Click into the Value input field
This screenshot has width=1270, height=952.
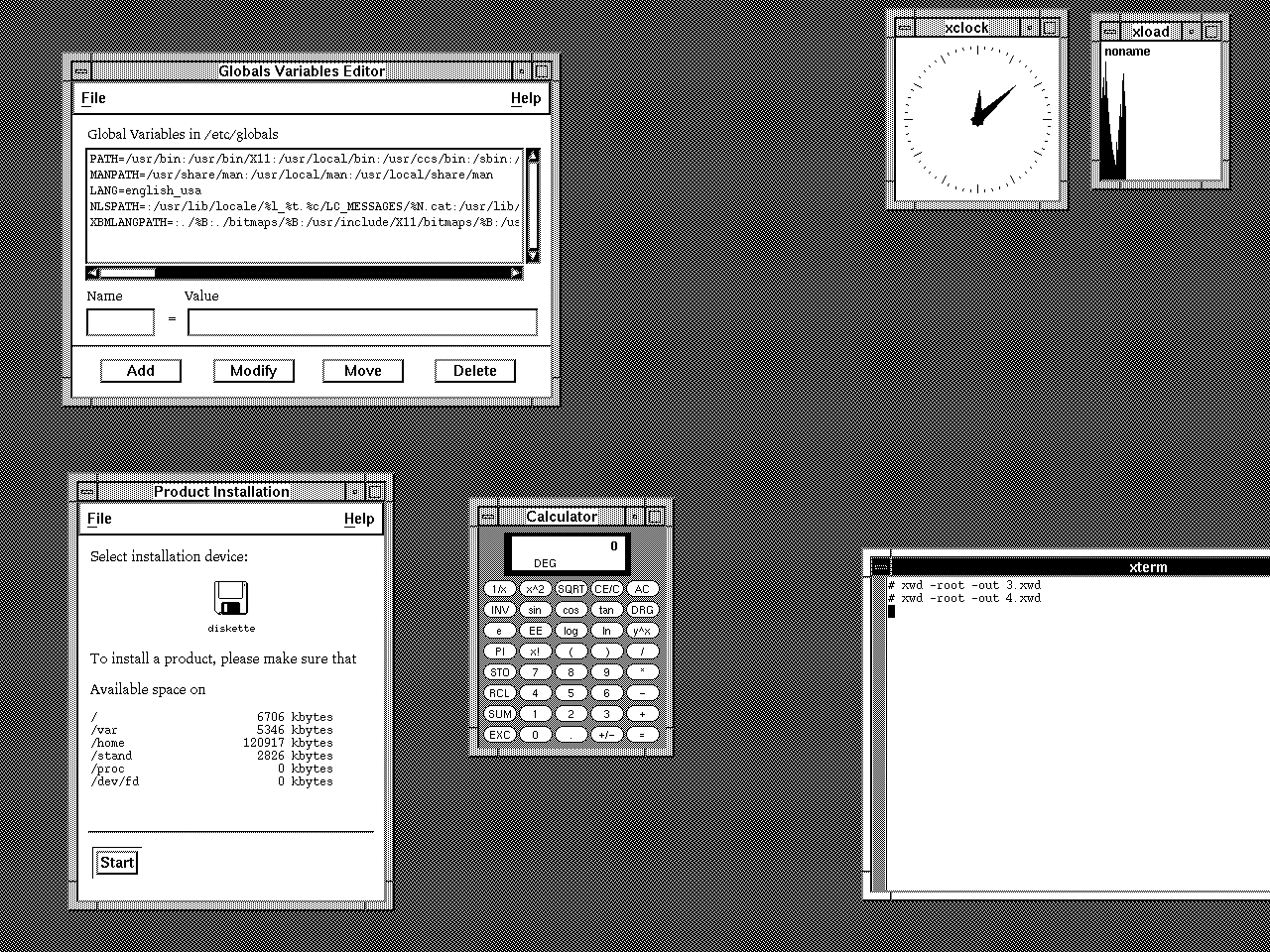362,322
